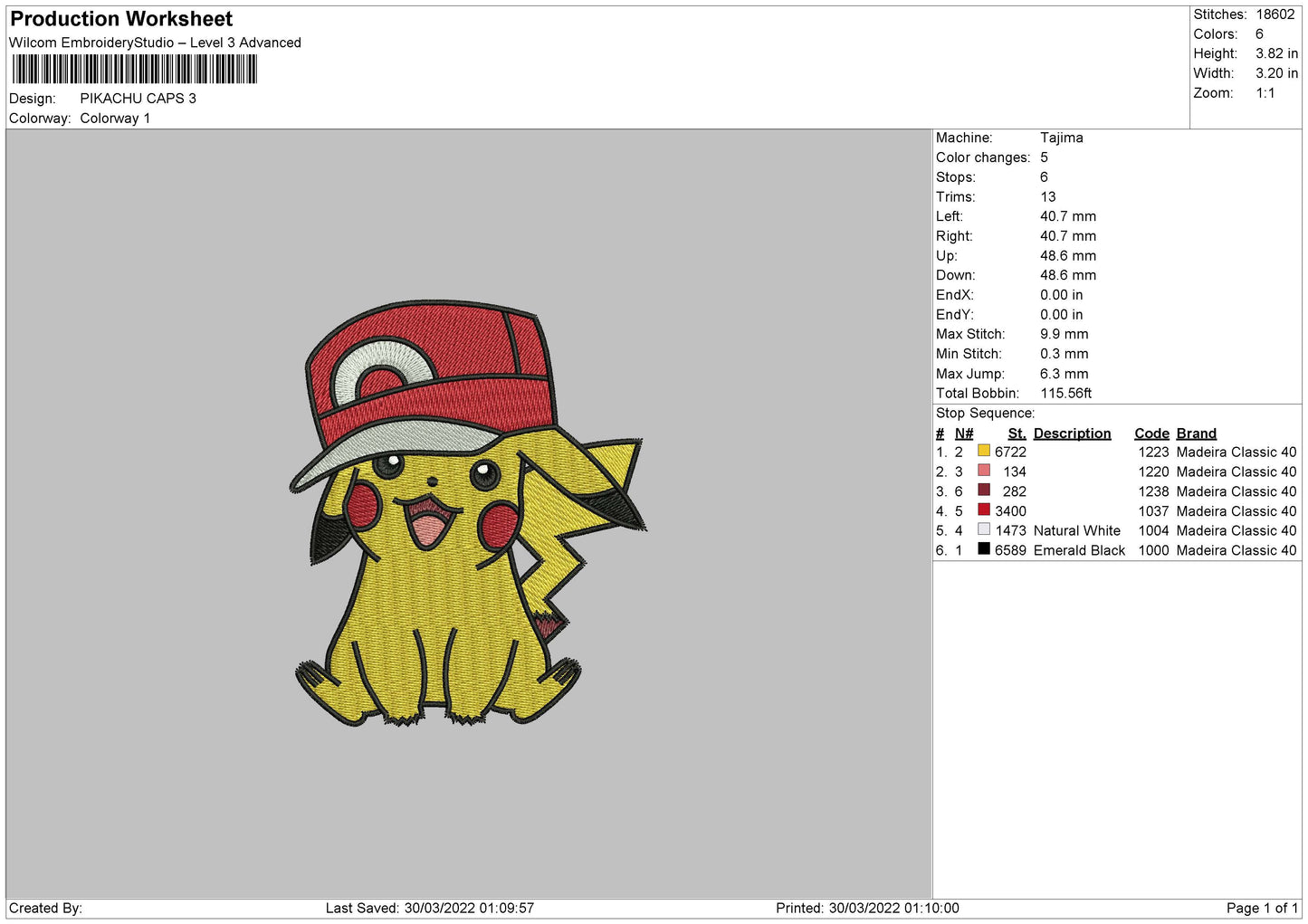Image resolution: width=1308 pixels, height=924 pixels.
Task: Click the underlined Code column header
Action: coord(1151,433)
